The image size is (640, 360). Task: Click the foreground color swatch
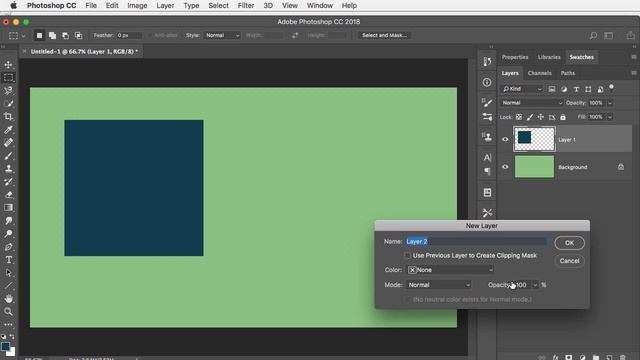5,347
